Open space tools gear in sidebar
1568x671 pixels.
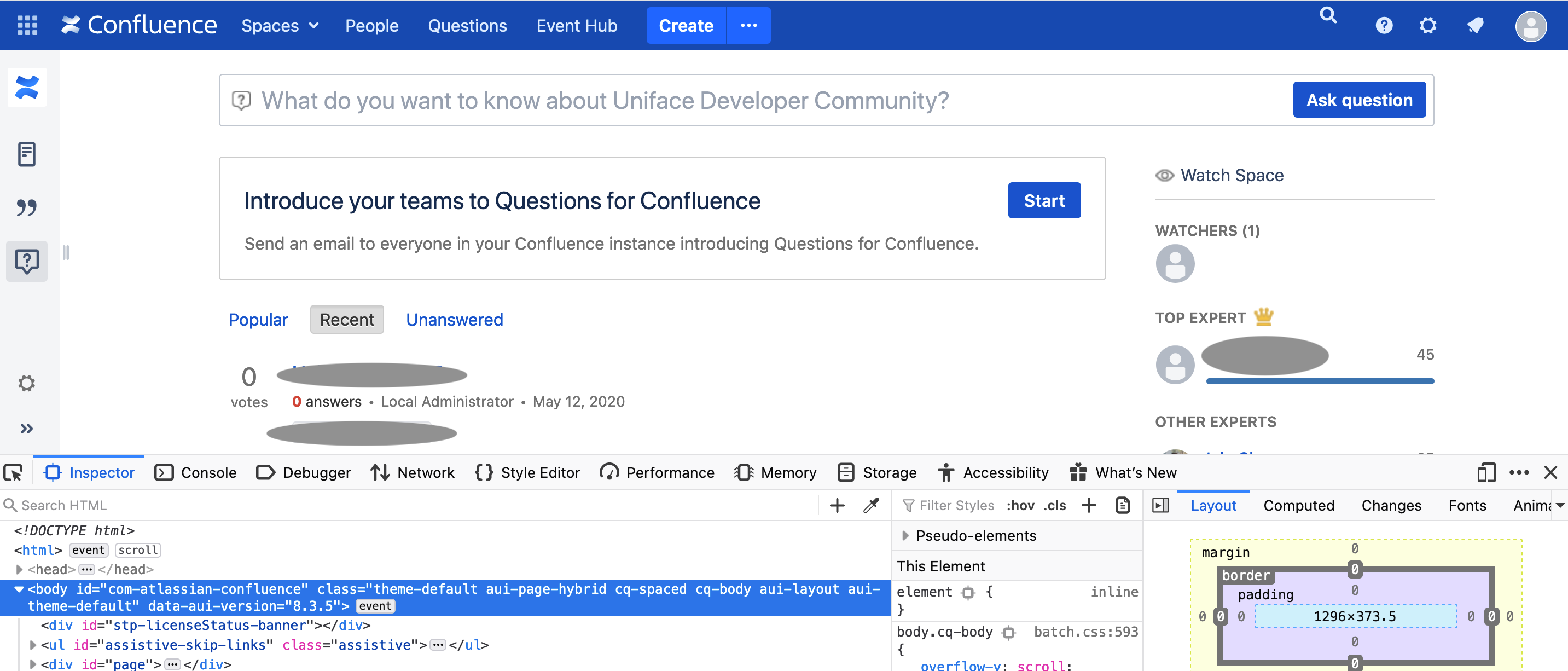pos(26,383)
